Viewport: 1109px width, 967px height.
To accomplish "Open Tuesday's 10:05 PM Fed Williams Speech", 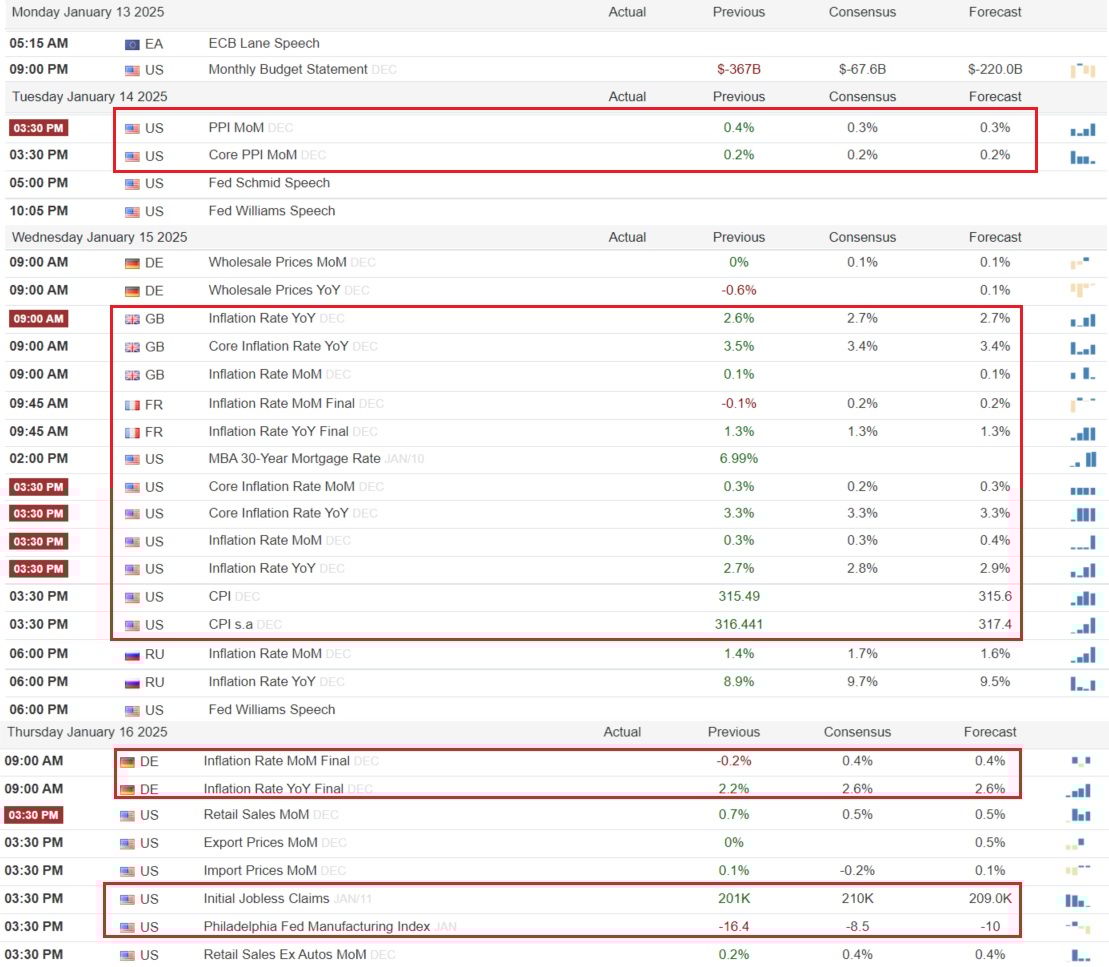I will click(271, 211).
